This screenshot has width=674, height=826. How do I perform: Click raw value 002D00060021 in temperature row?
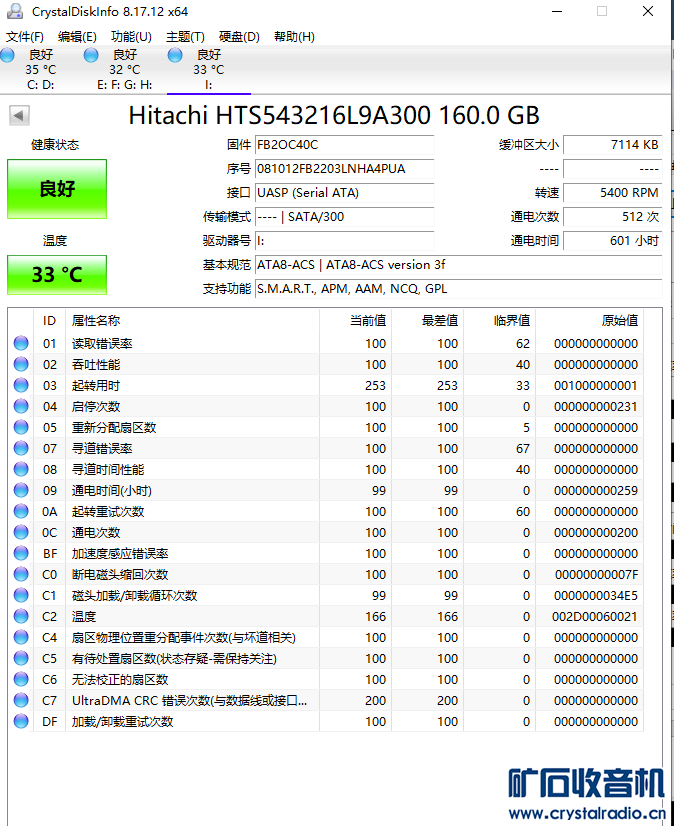point(595,616)
